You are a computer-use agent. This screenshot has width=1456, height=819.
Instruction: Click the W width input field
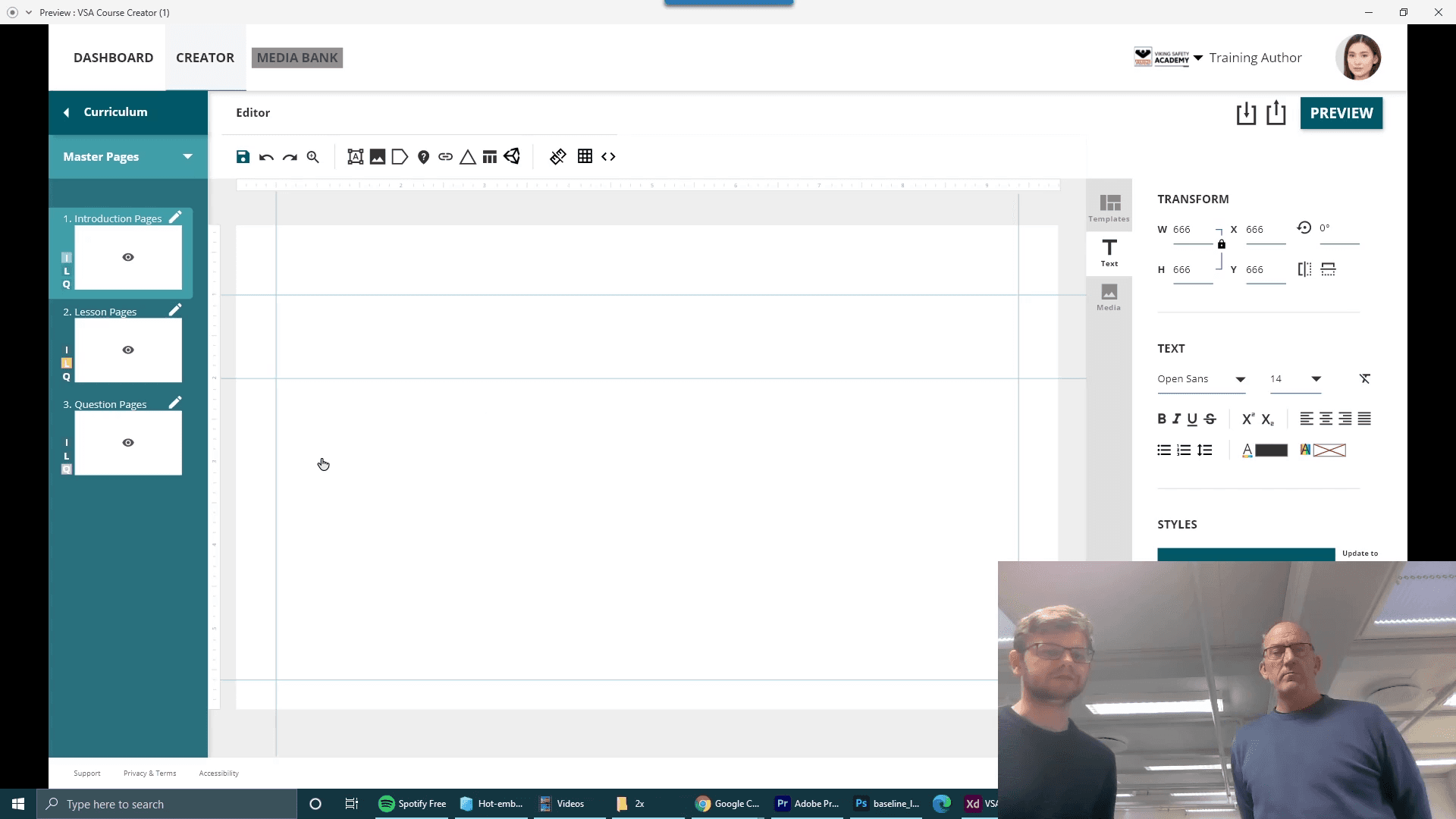pos(1193,230)
